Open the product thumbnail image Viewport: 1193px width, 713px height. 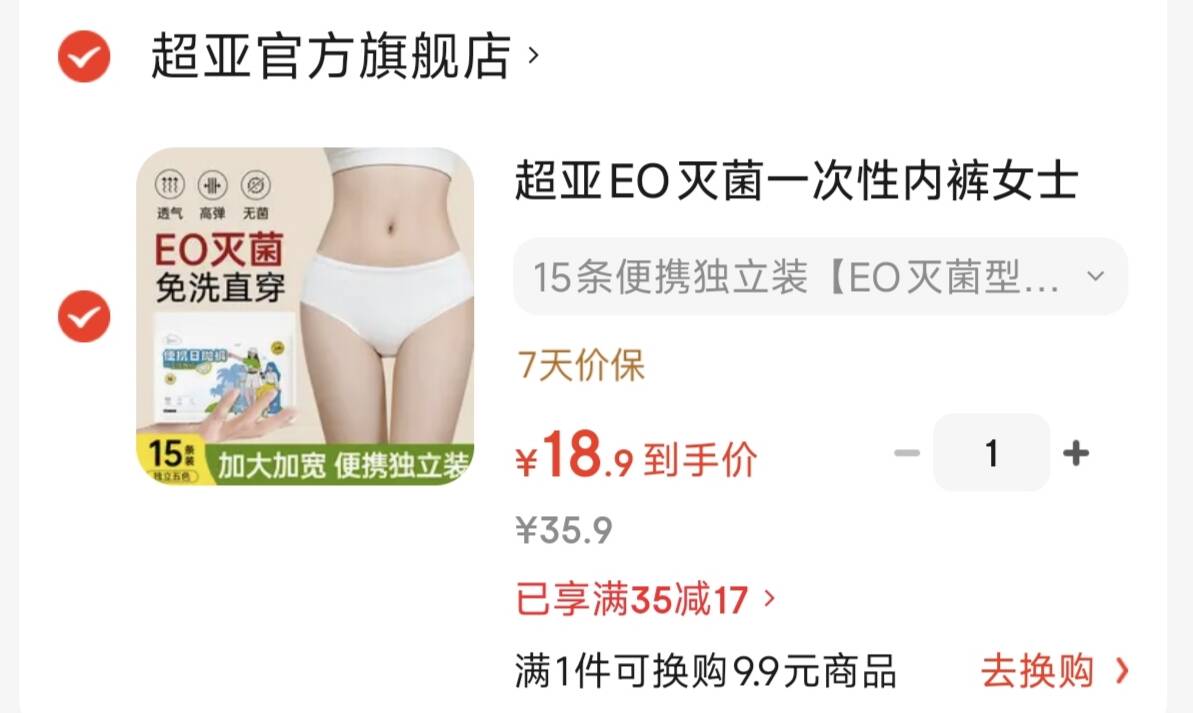coord(305,316)
